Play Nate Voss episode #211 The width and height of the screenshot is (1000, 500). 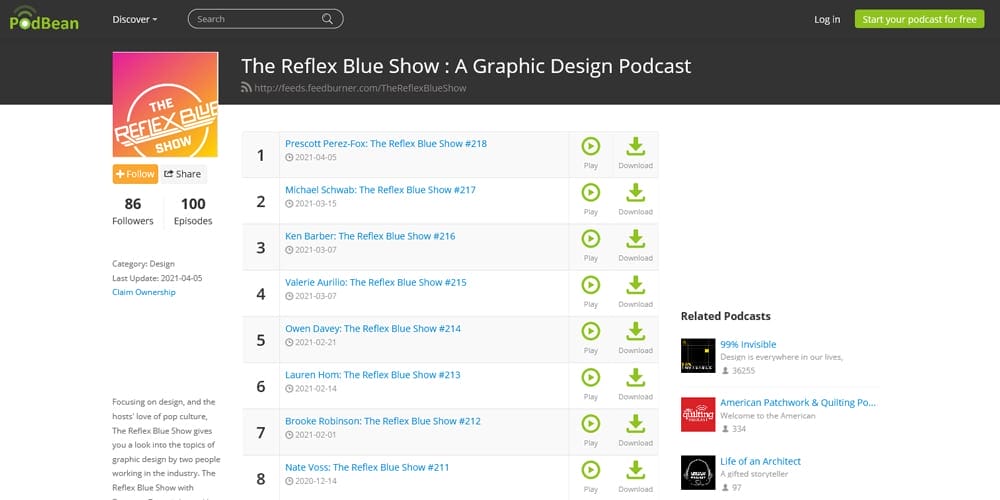point(591,476)
